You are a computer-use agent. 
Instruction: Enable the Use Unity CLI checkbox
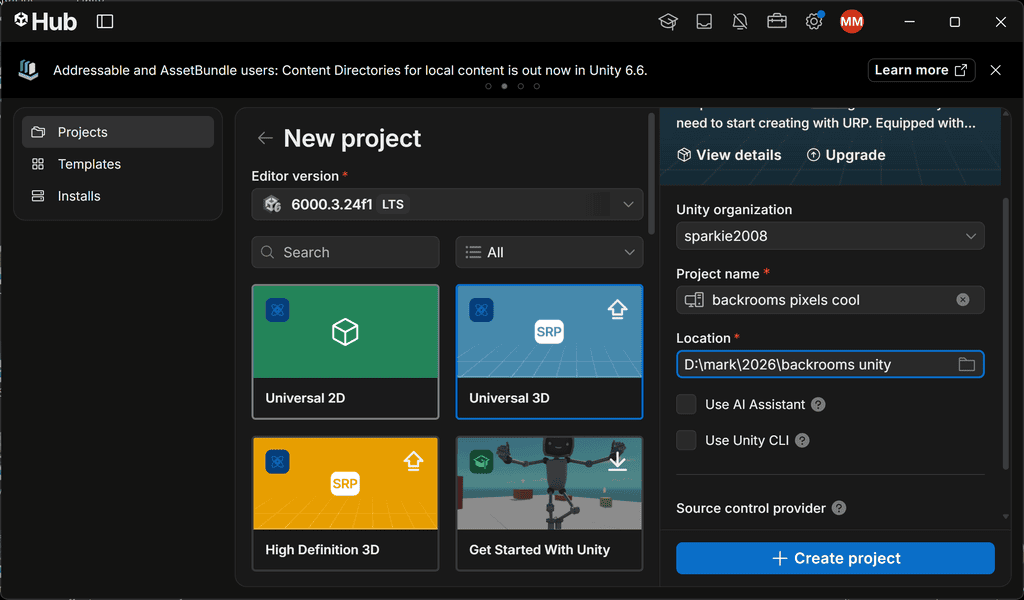[686, 440]
